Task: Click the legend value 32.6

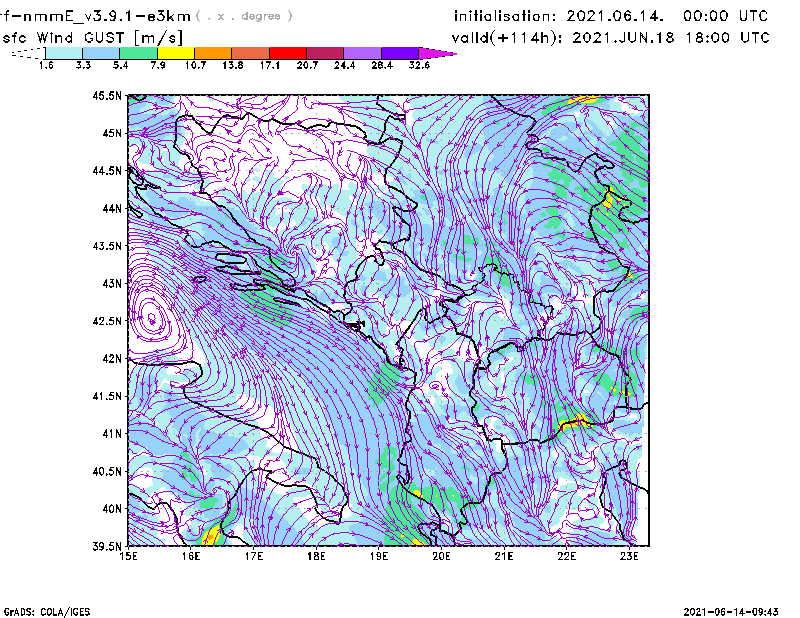Action: (419, 65)
